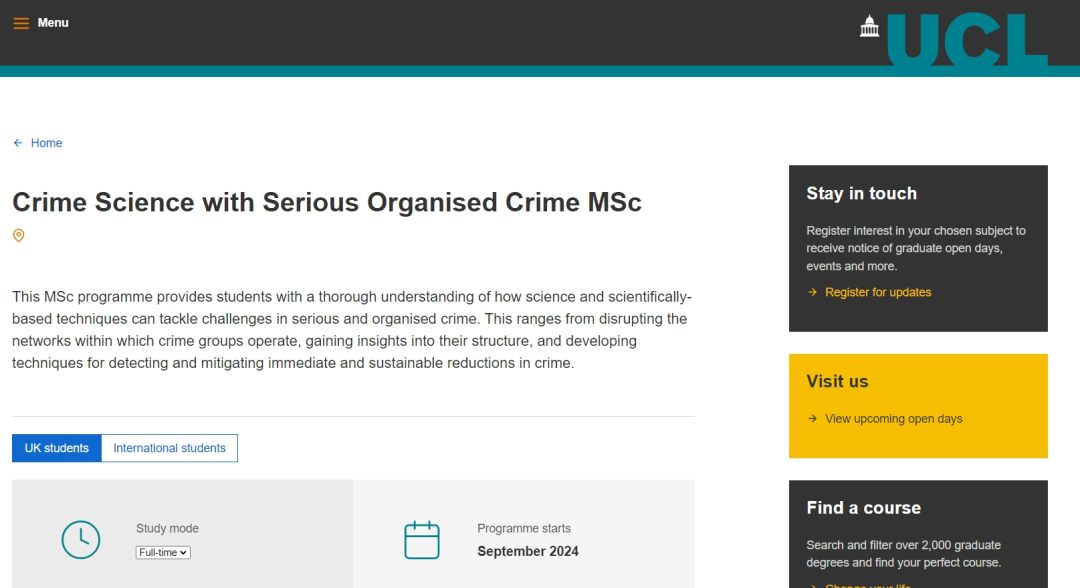
Task: Select the UK students tab
Action: pyautogui.click(x=56, y=448)
